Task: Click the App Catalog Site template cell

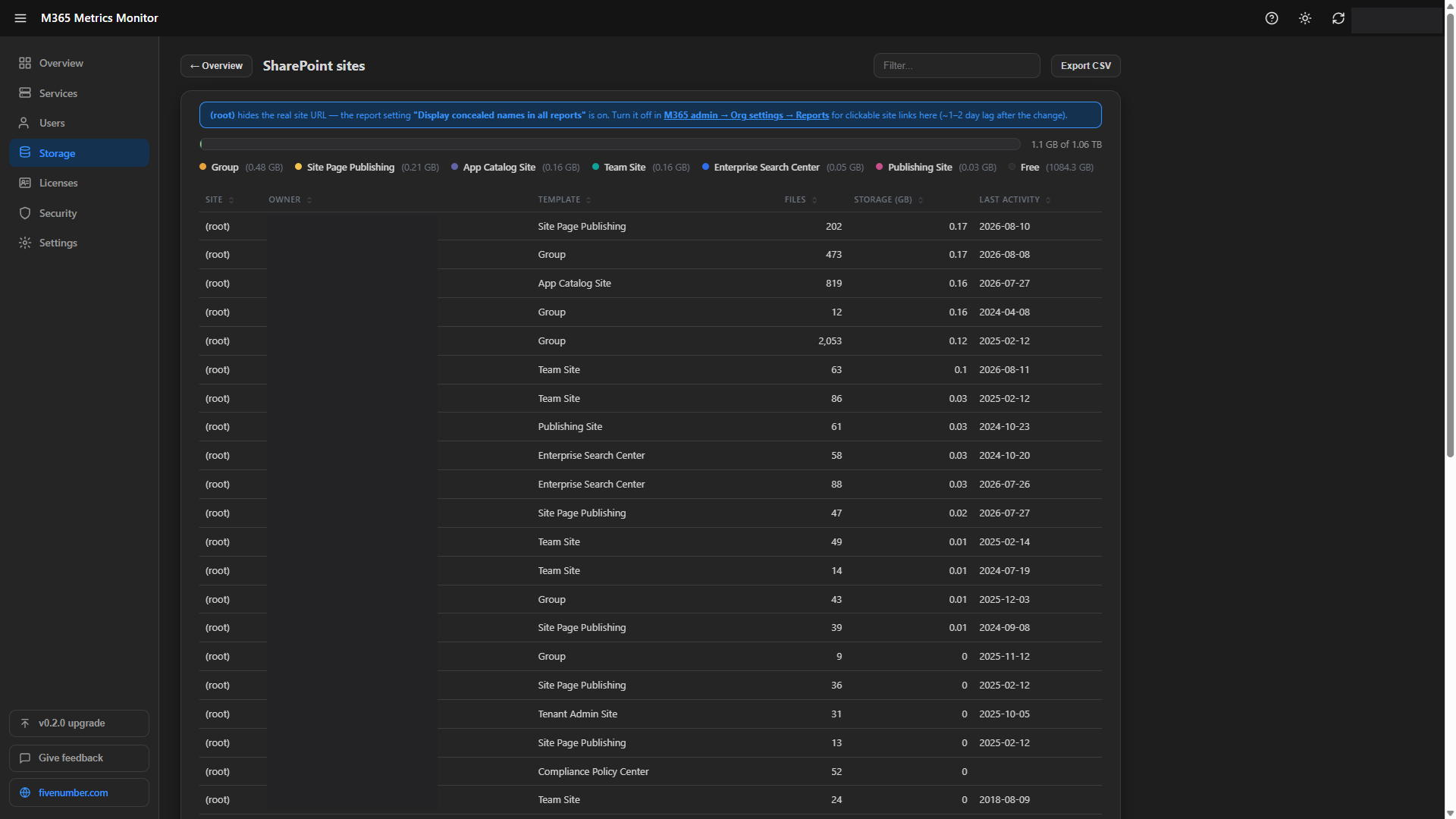Action: [x=574, y=284]
